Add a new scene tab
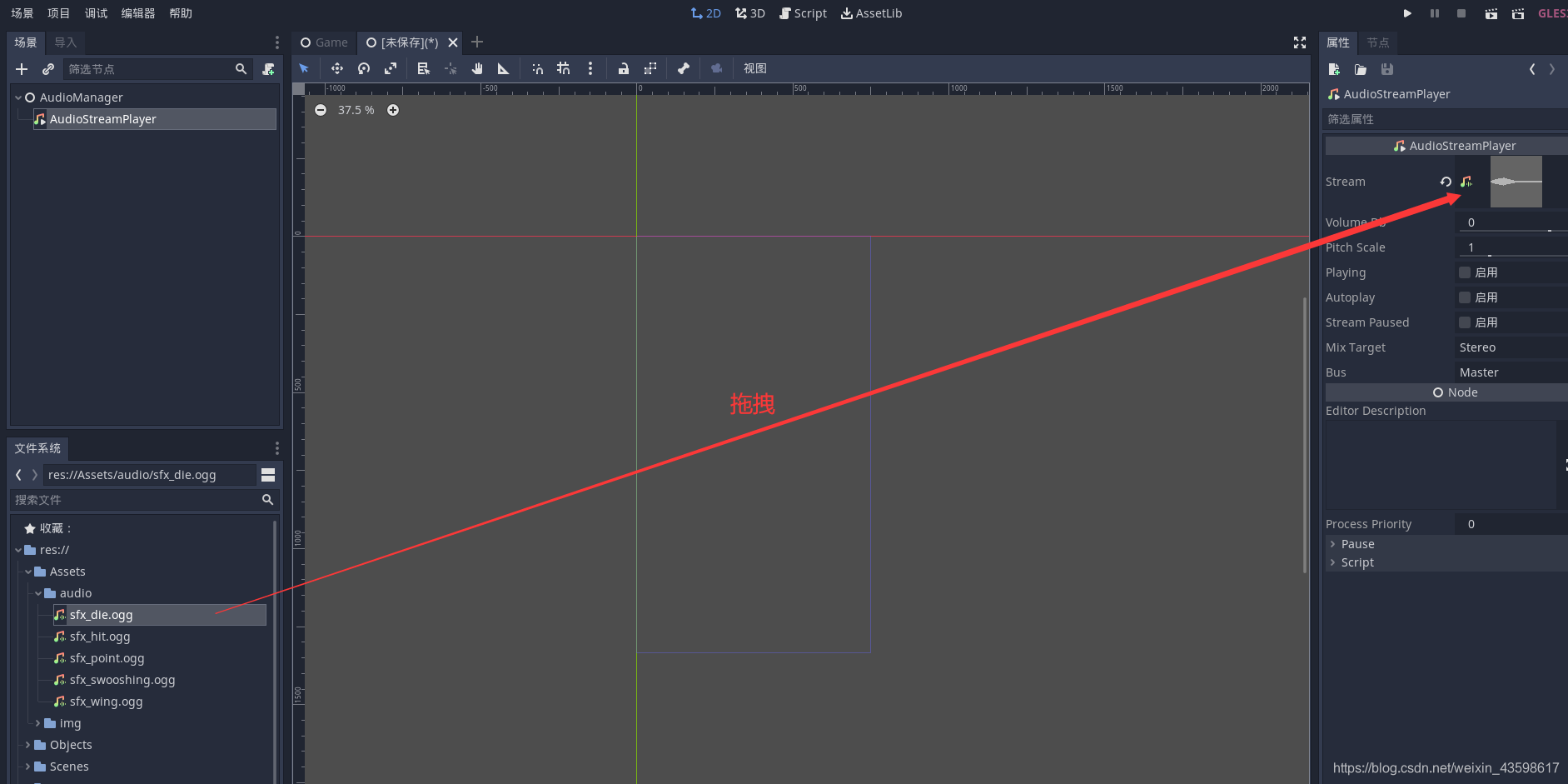Screen dimensions: 1568x784 [x=477, y=42]
